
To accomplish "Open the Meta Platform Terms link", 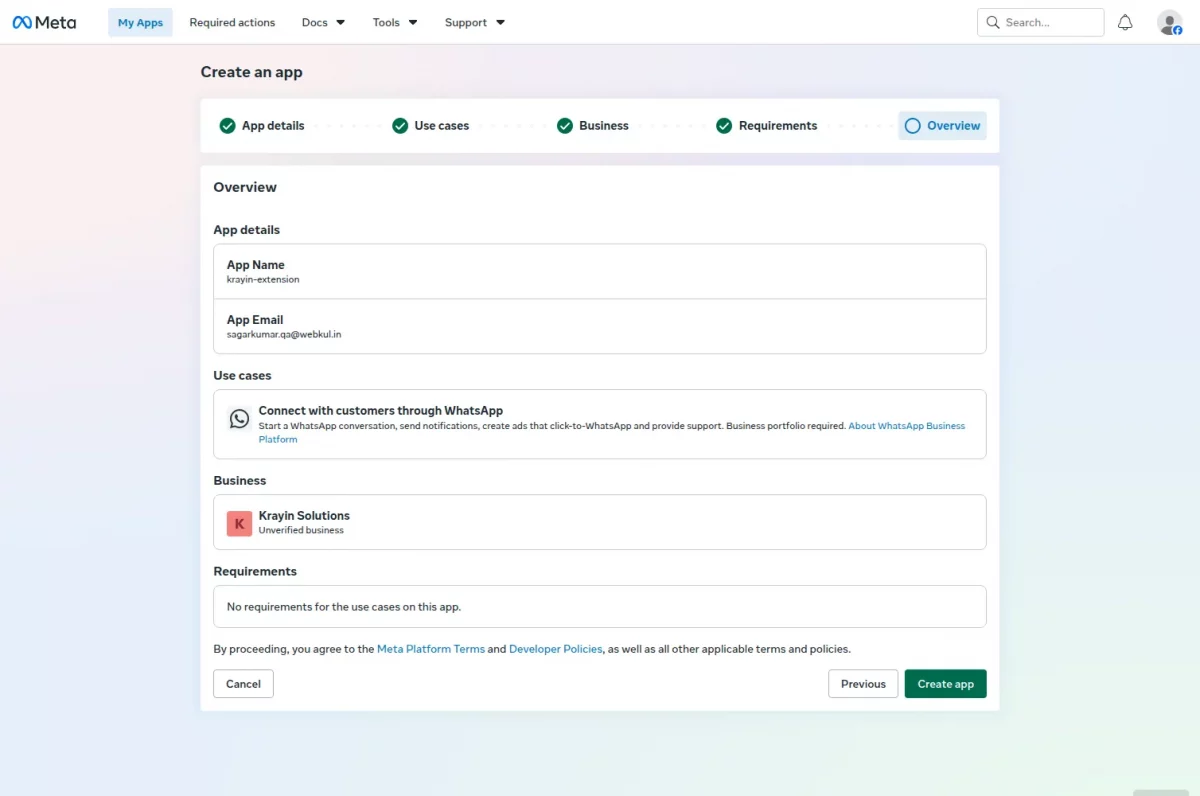I will click(x=431, y=649).
